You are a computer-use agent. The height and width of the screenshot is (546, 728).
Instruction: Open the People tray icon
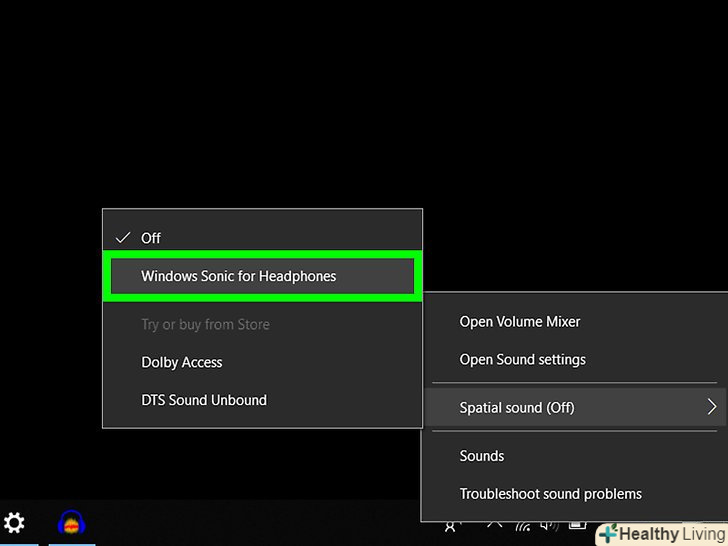[x=450, y=526]
